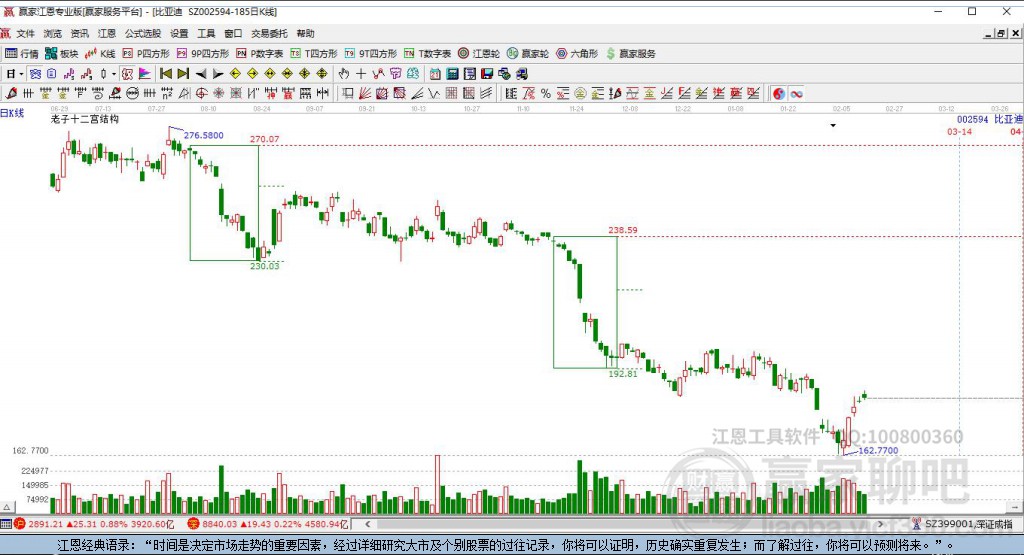This screenshot has width=1024, height=555.
Task: Open the 9T四方形 tool
Action: click(371, 54)
